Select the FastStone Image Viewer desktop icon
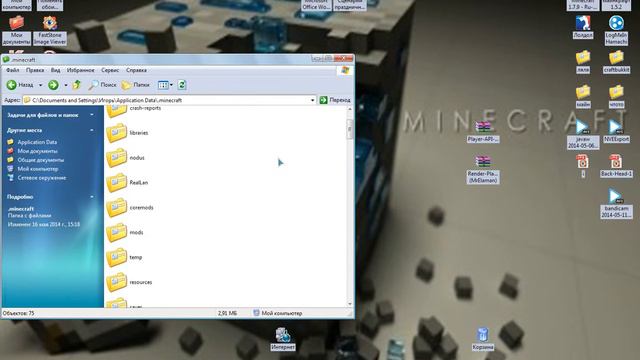 click(50, 30)
